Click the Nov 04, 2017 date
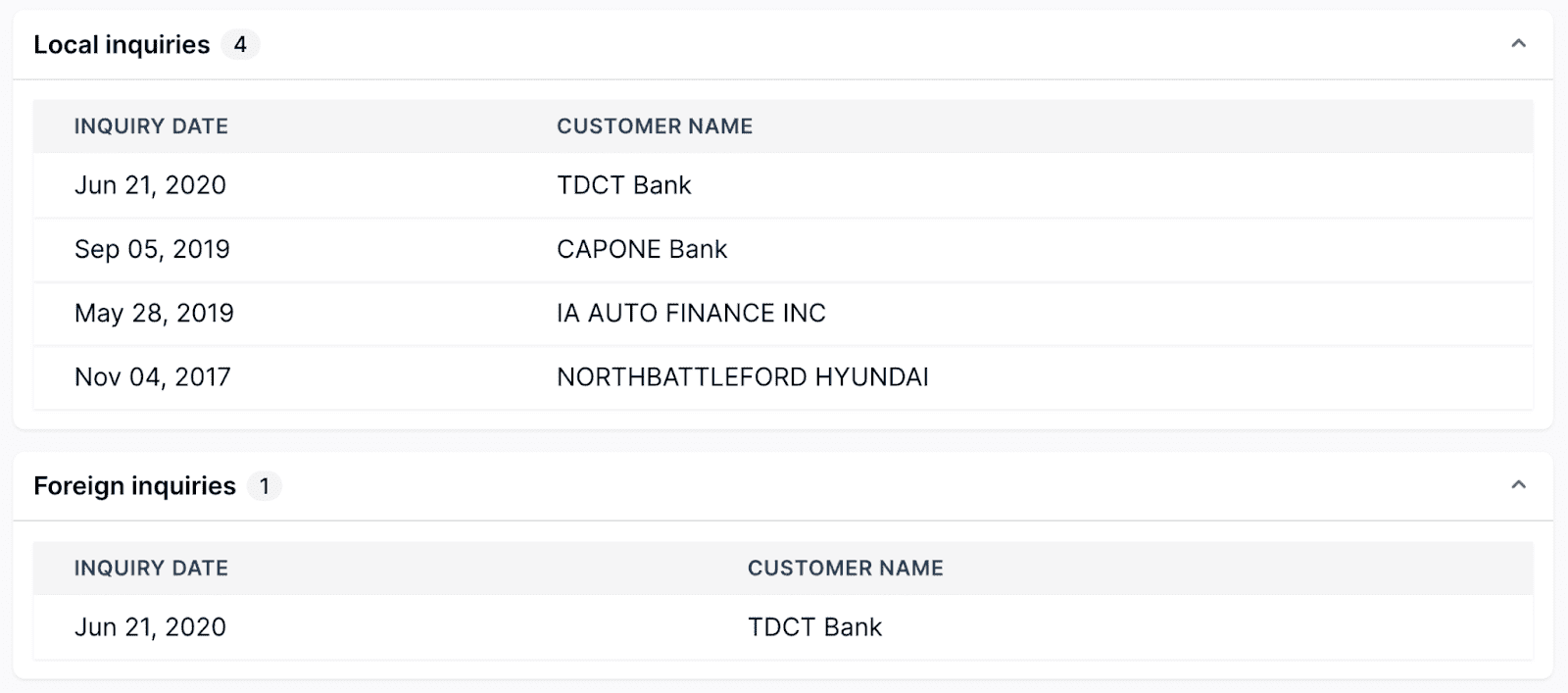Viewport: 1568px width, 693px height. [x=152, y=377]
